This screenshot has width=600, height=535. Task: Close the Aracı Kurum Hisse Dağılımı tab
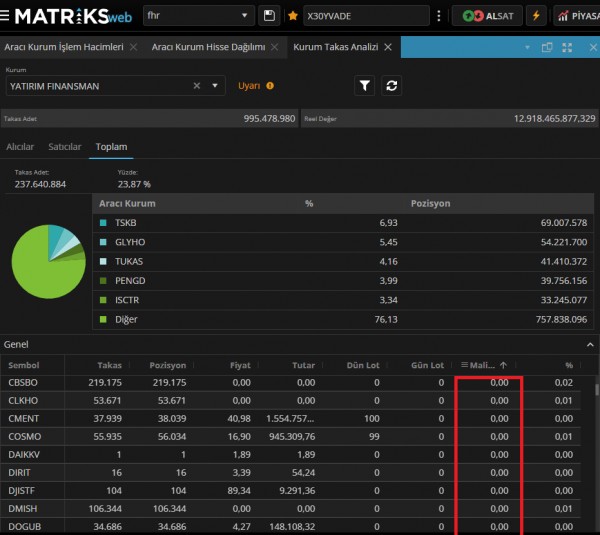click(274, 47)
